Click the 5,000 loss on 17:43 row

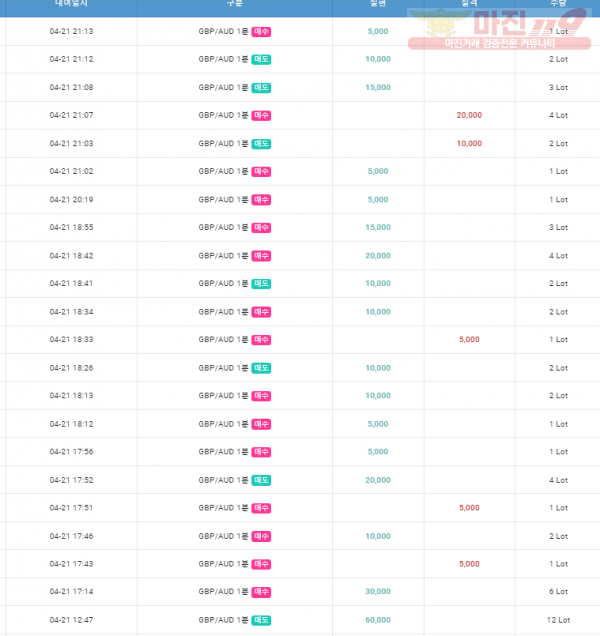pyautogui.click(x=469, y=564)
